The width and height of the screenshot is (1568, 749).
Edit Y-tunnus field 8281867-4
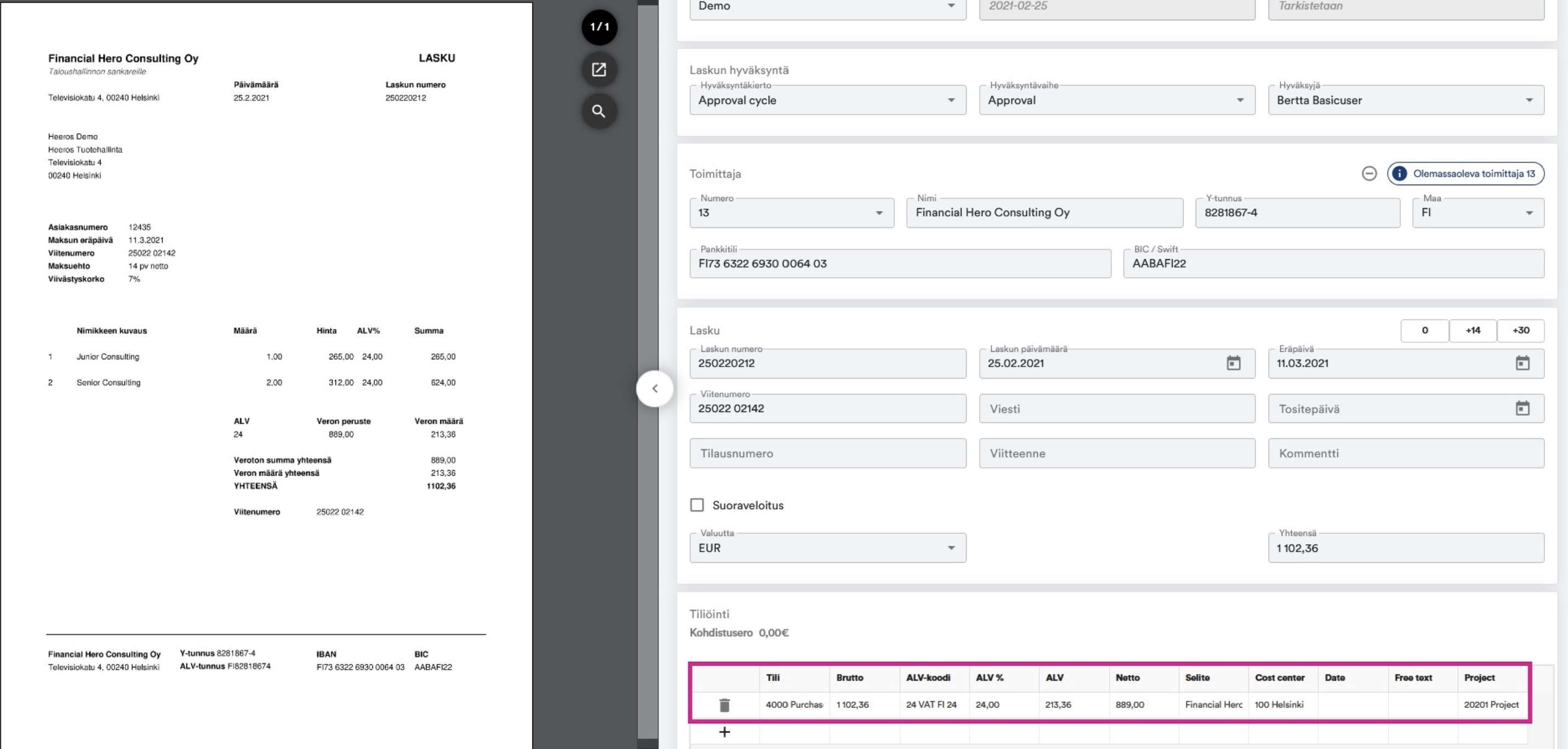pyautogui.click(x=1297, y=213)
